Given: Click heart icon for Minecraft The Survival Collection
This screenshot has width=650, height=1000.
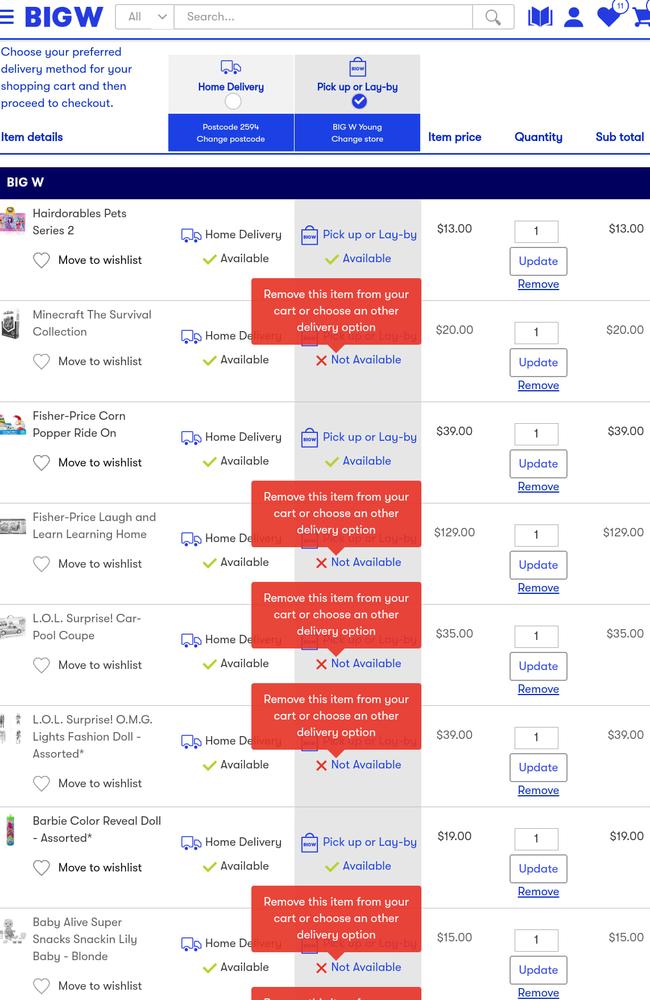Looking at the screenshot, I should pos(41,362).
